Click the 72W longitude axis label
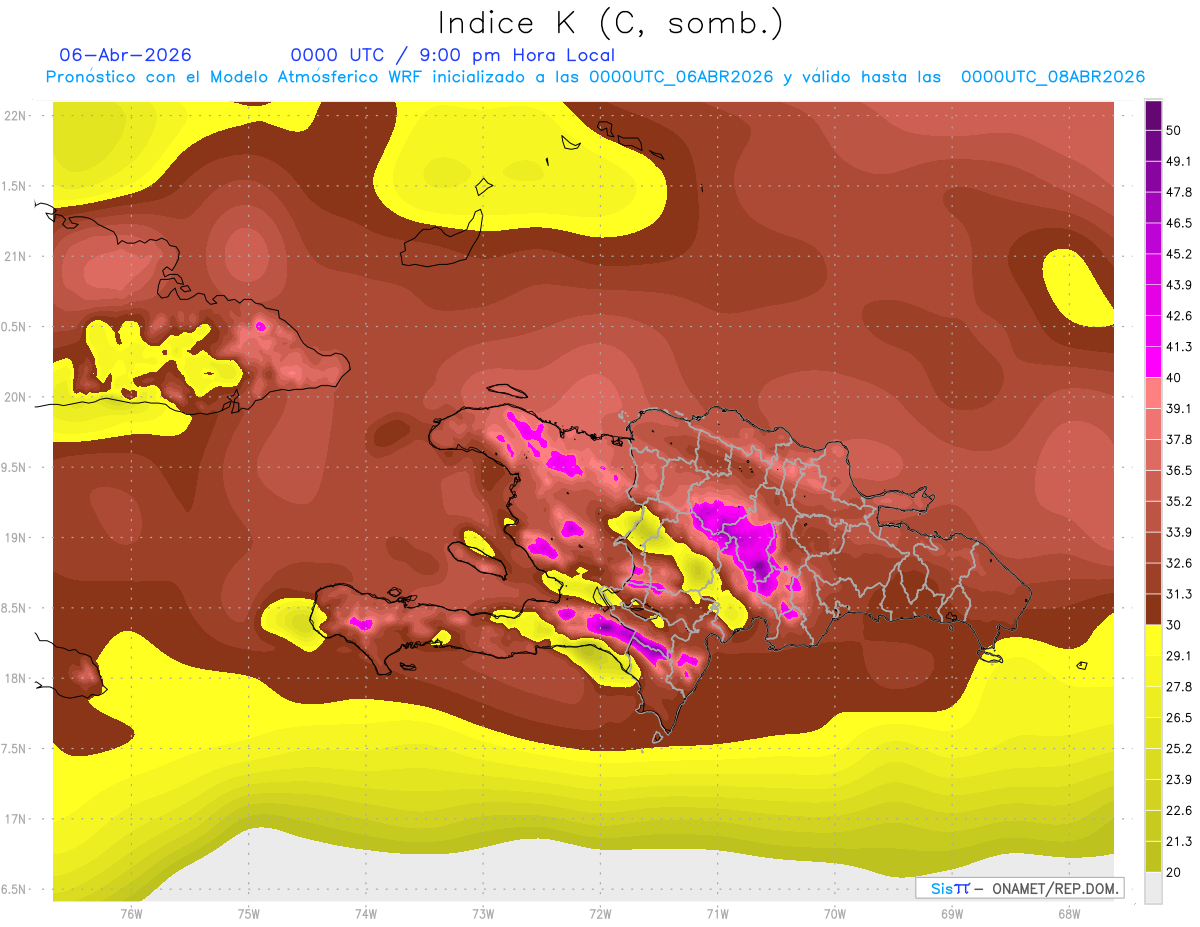The height and width of the screenshot is (927, 1200). coord(600,913)
